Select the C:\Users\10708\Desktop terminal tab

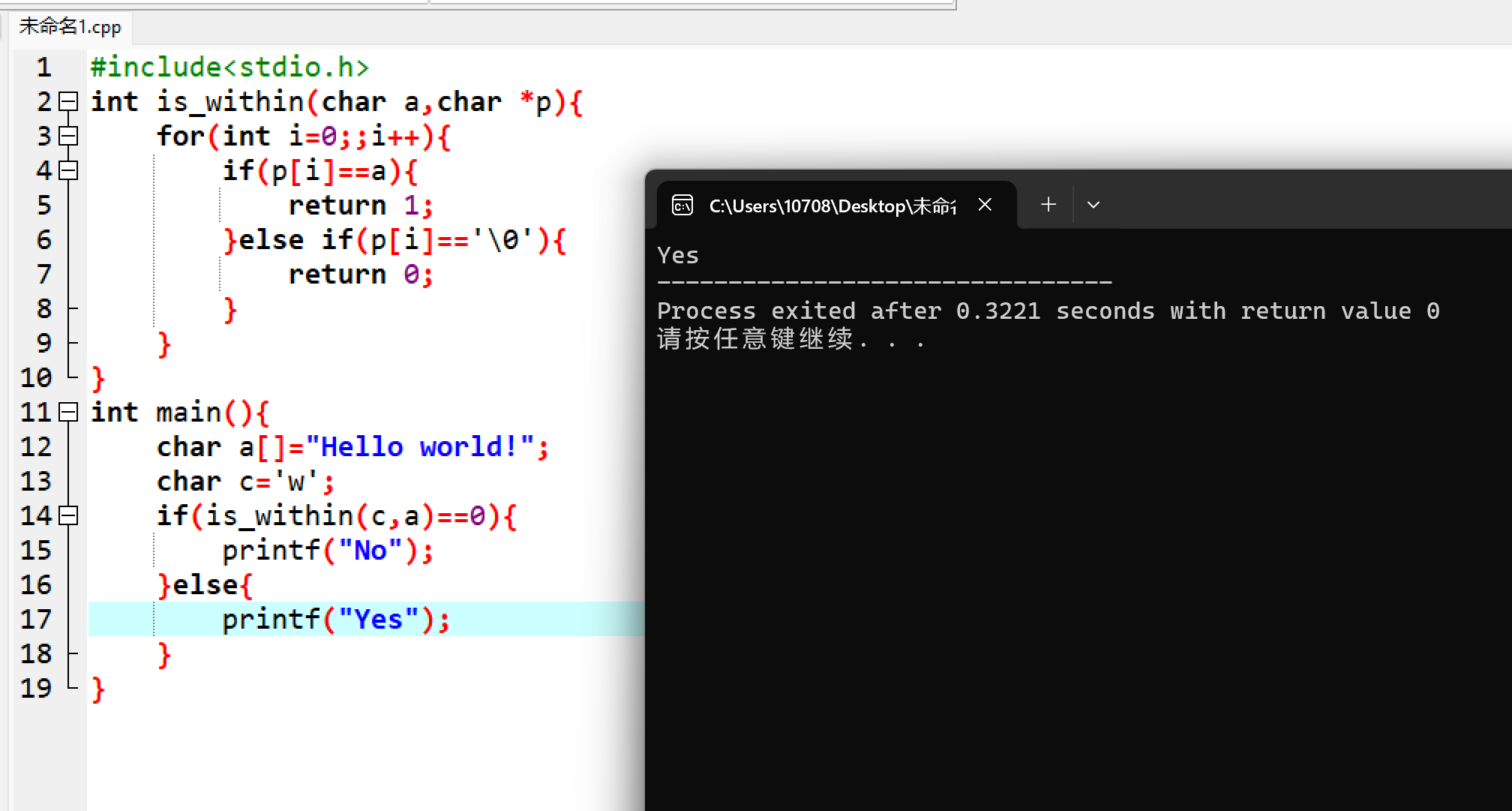pos(831,206)
